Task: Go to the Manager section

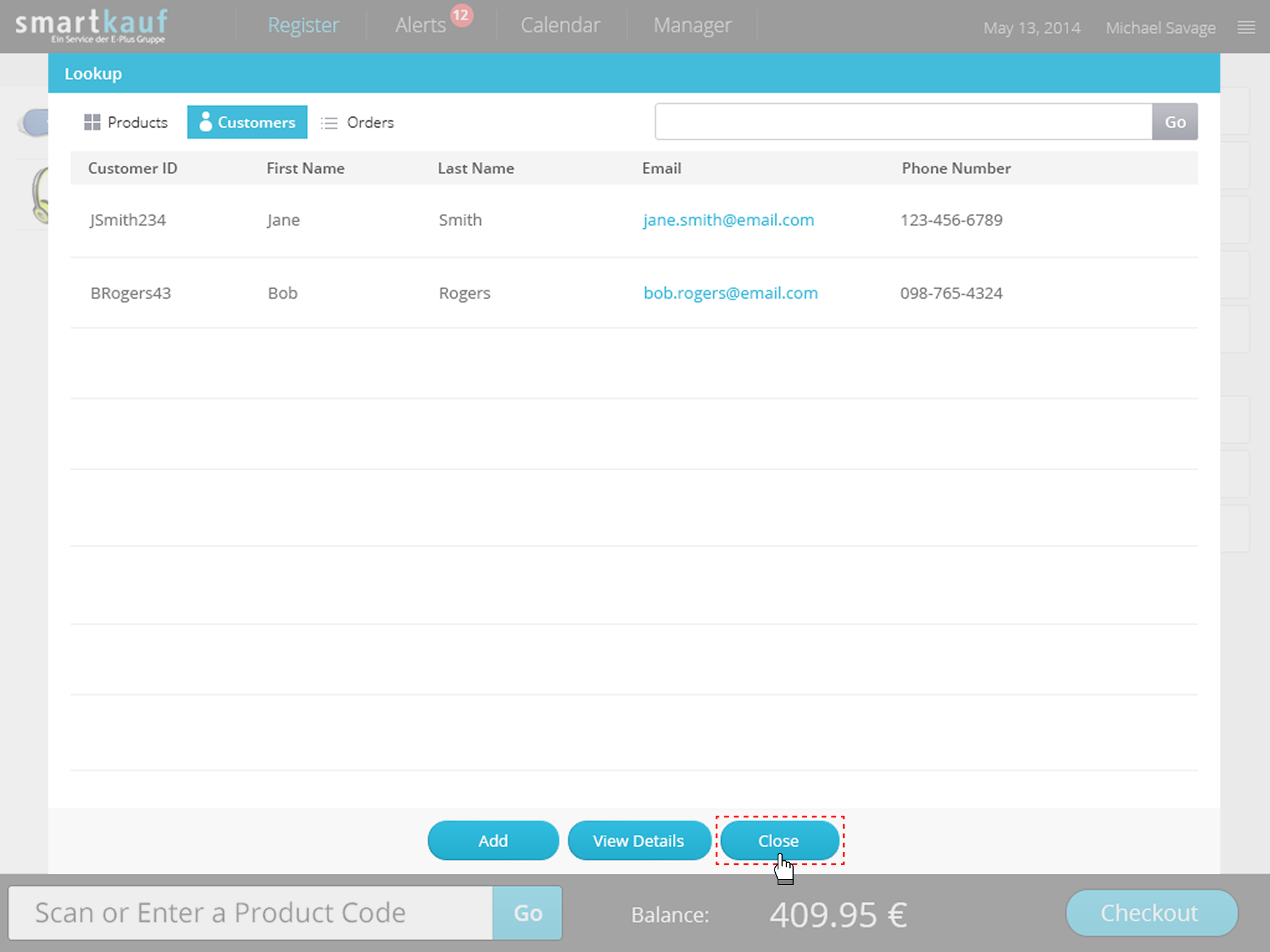Action: click(x=692, y=25)
